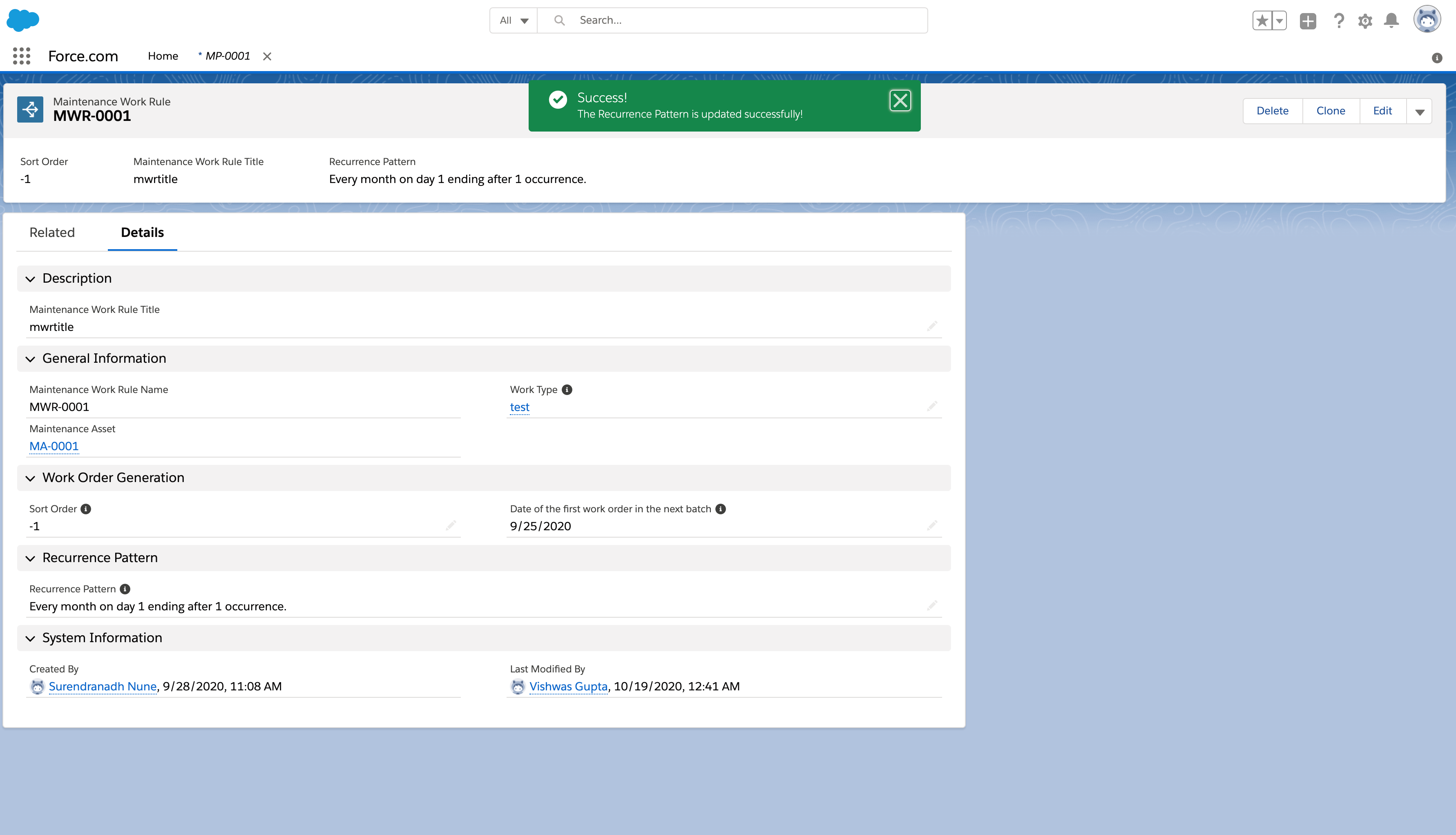
Task: Click the Work Type info icon
Action: 567,389
